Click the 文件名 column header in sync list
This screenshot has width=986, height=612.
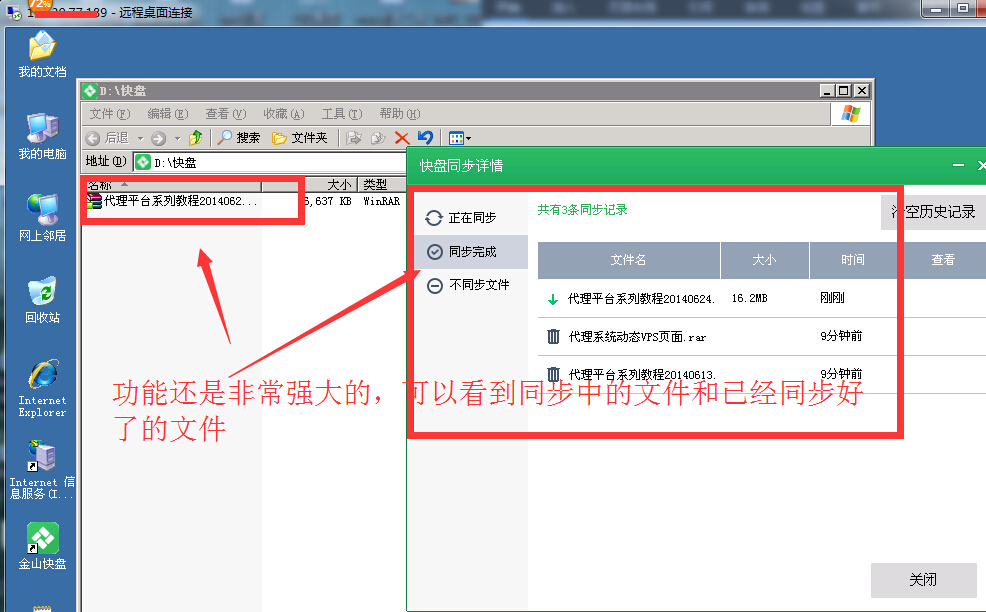click(x=628, y=260)
